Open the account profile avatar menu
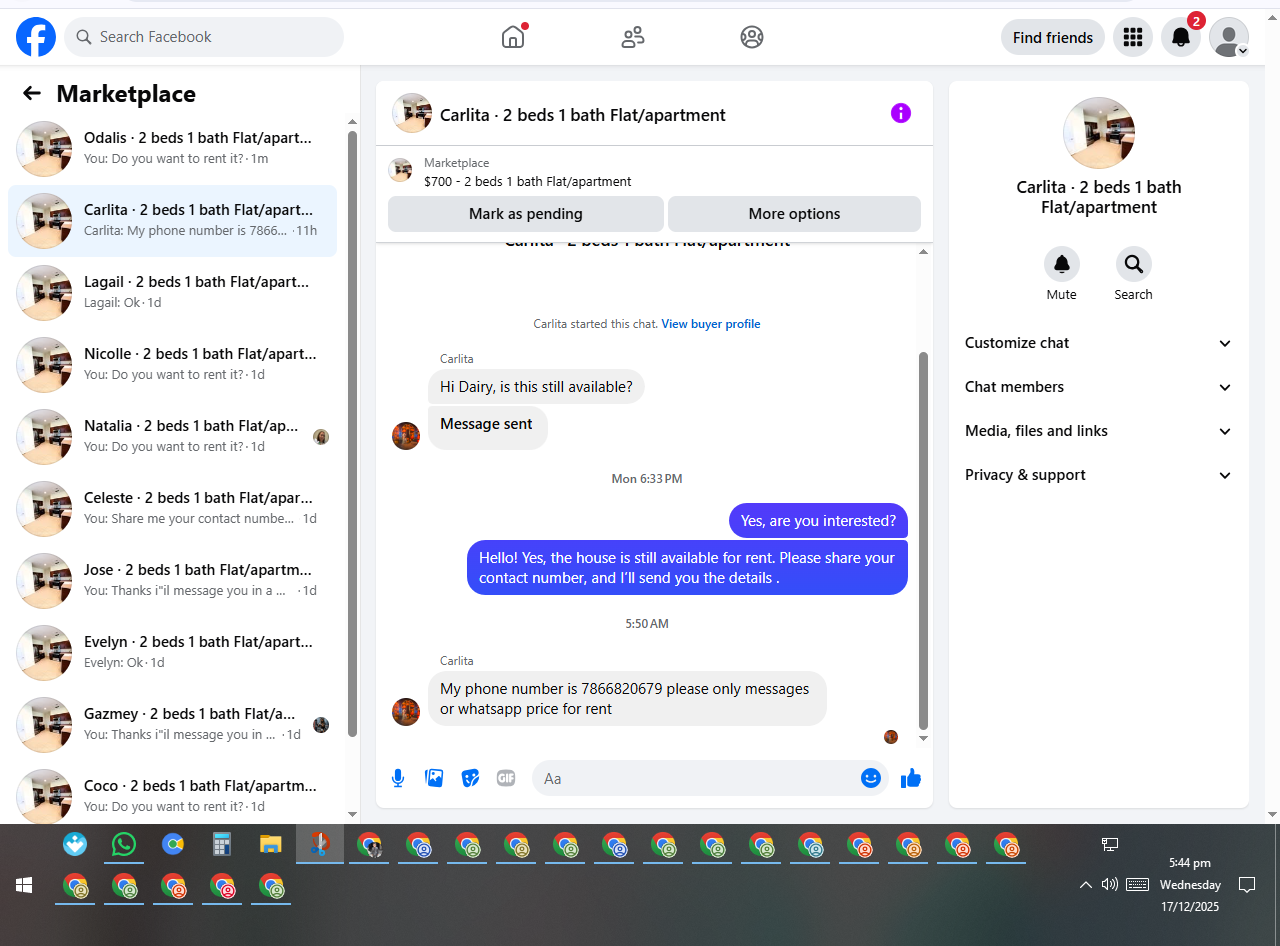The width and height of the screenshot is (1280, 946). click(1229, 37)
